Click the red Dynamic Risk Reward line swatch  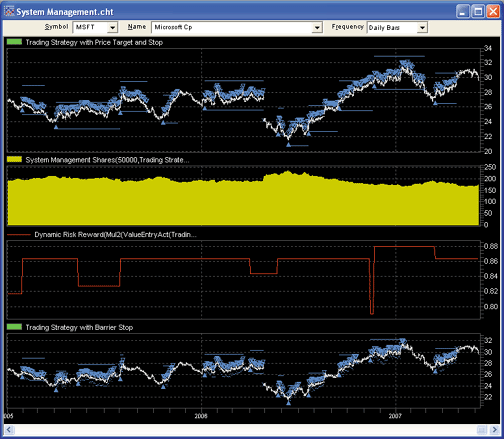point(19,235)
